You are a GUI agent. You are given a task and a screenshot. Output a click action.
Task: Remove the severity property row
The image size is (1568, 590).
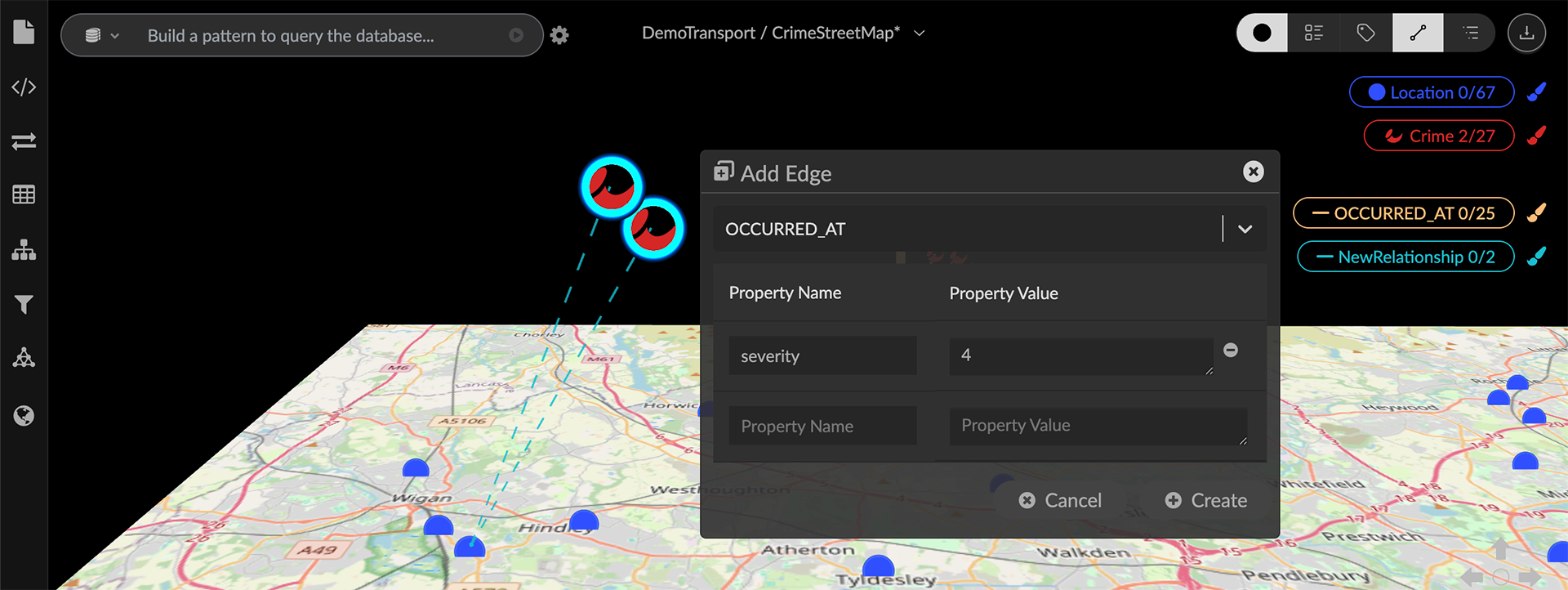click(1230, 351)
